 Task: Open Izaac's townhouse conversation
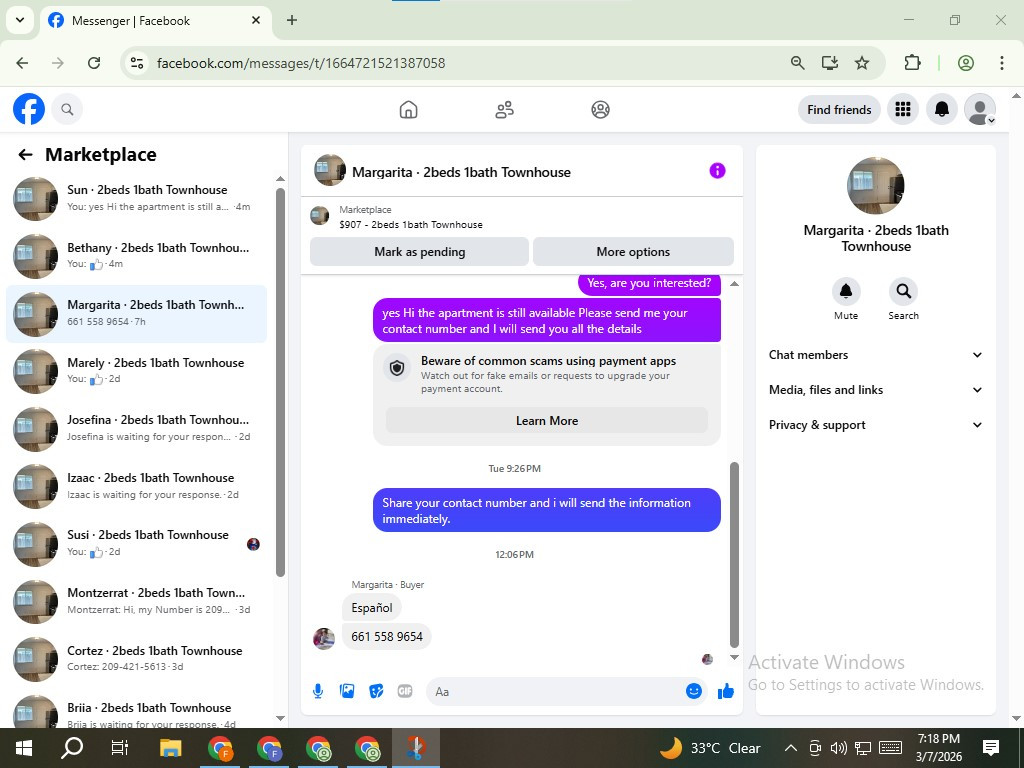136,485
